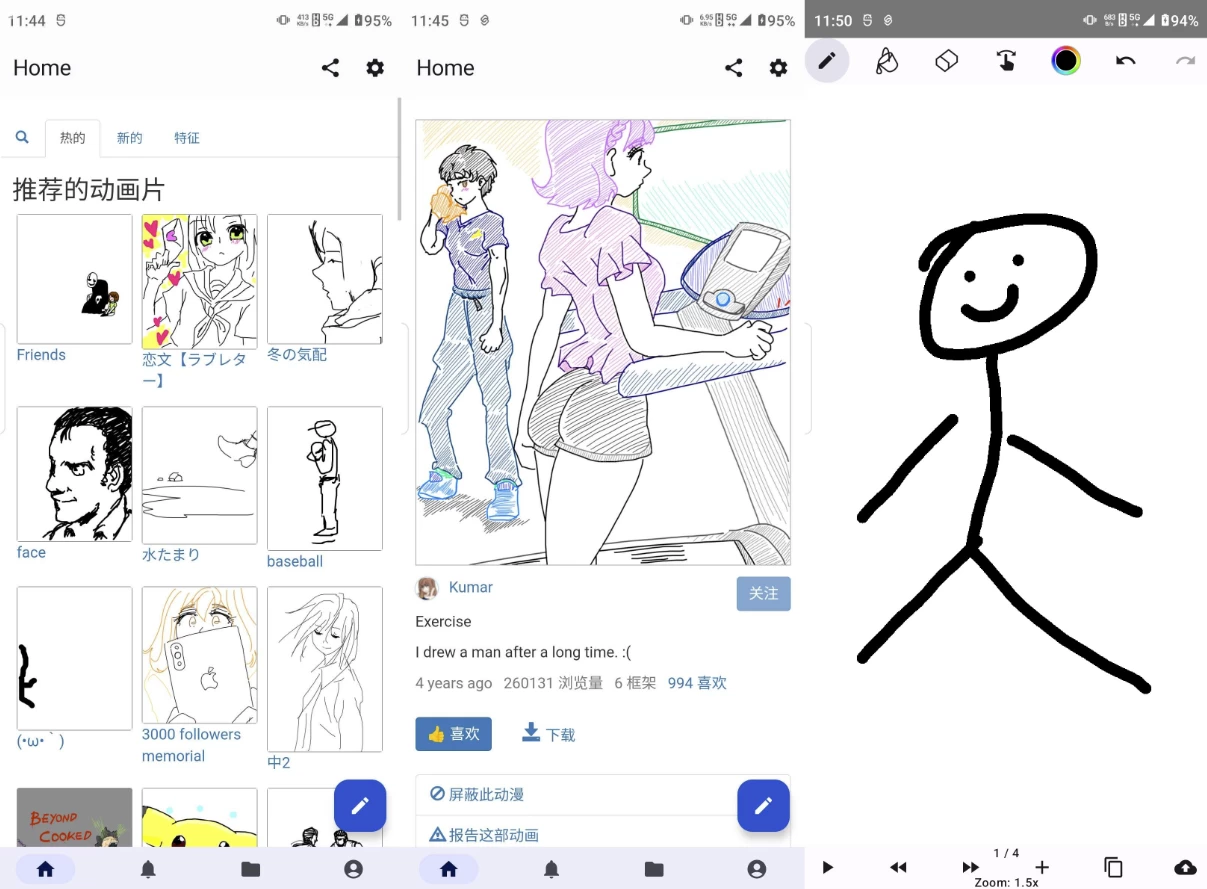This screenshot has width=1207, height=889.
Task: Go to the next frame
Action: (x=970, y=867)
